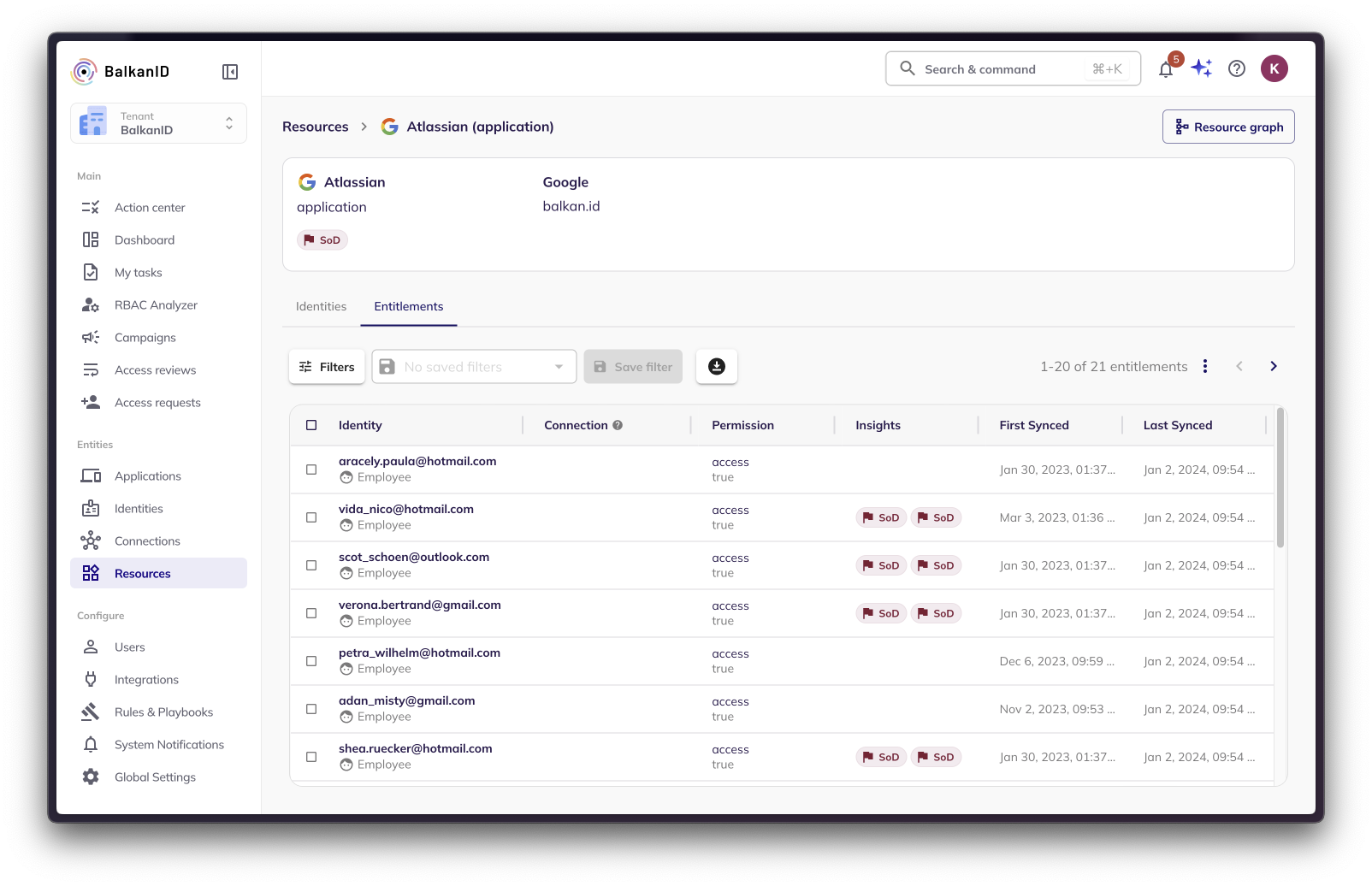Toggle the select-all checkbox in table header
Screen dimensions: 1372x886
click(x=311, y=425)
